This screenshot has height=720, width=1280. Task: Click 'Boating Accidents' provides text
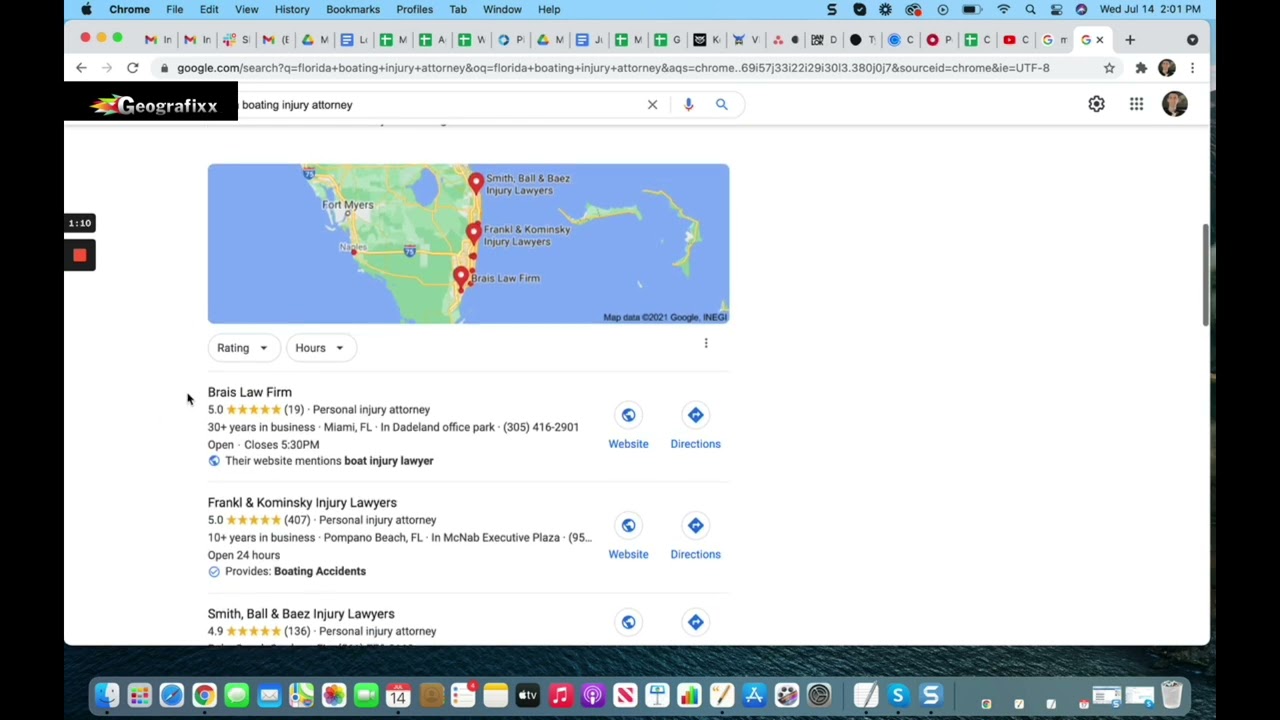(320, 571)
